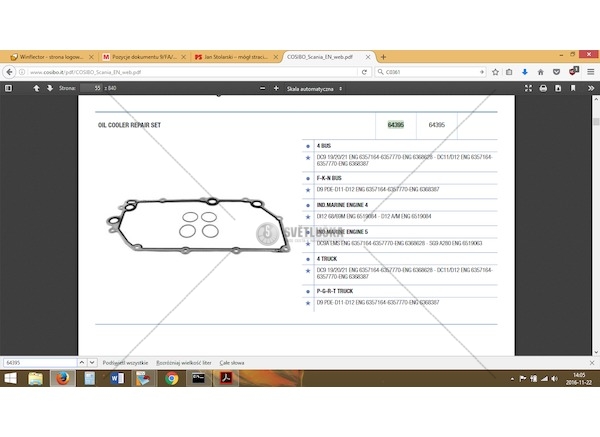This screenshot has width=600, height=437.
Task: Bookmark this page with star icon
Action: point(497,72)
